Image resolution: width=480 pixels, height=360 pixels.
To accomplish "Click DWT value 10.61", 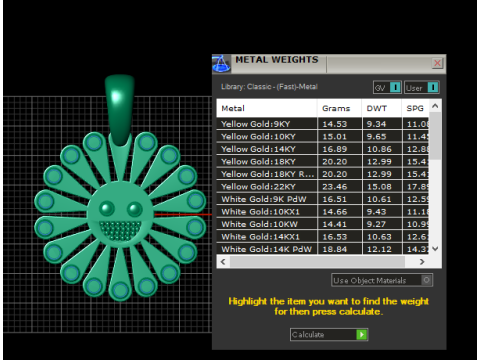I will [379, 199].
